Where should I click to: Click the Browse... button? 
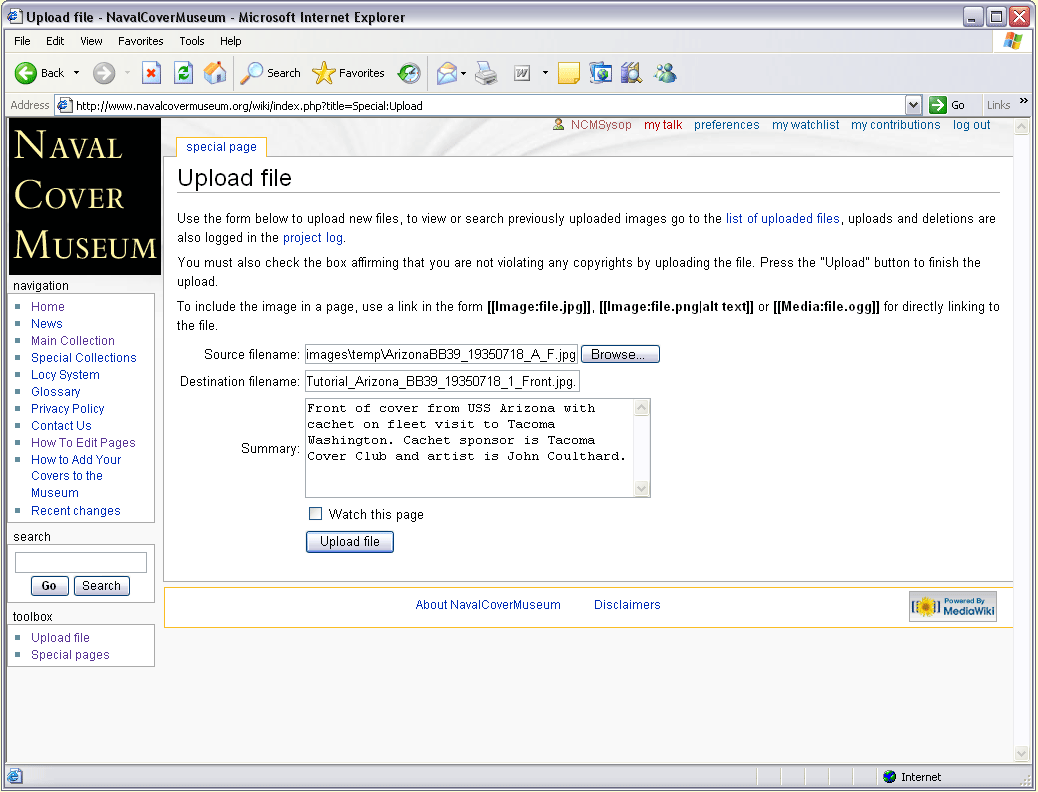(620, 354)
